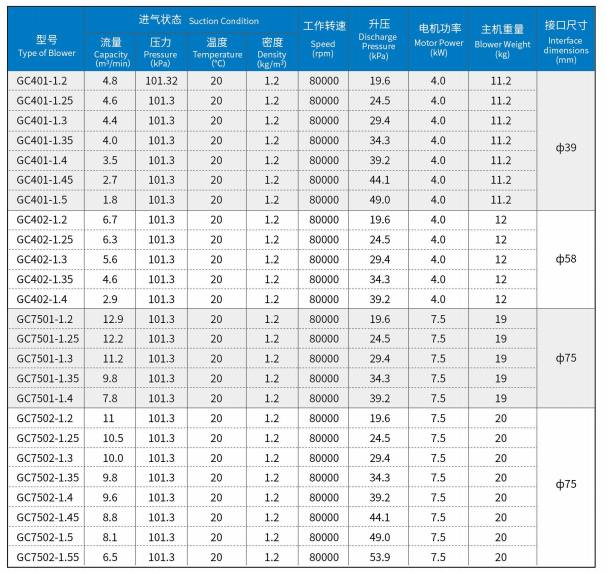Select the 10.0 capacity value
Viewport: 607px width, 574px height.
[x=113, y=458]
